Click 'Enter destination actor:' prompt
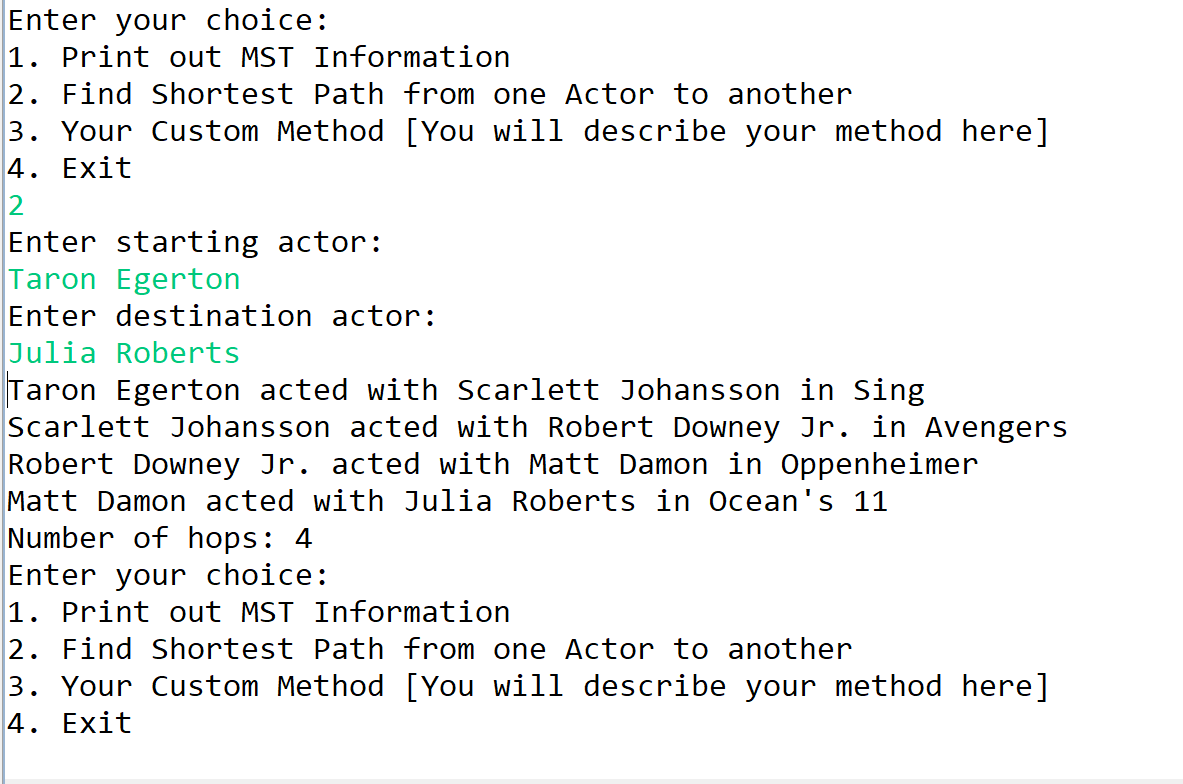 pyautogui.click(x=223, y=316)
